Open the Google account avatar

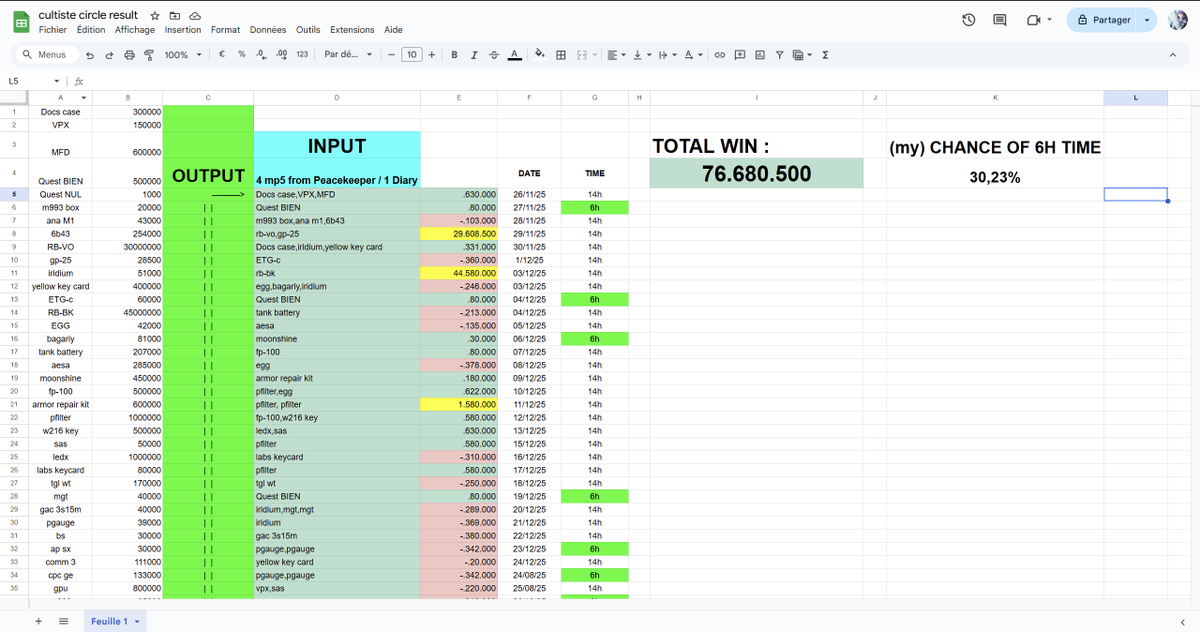pos(1178,20)
